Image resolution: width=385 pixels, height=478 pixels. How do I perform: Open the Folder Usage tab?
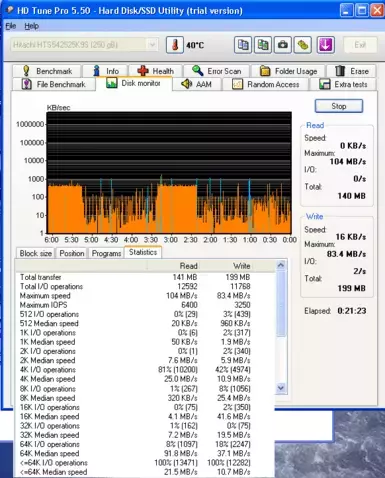tap(288, 71)
